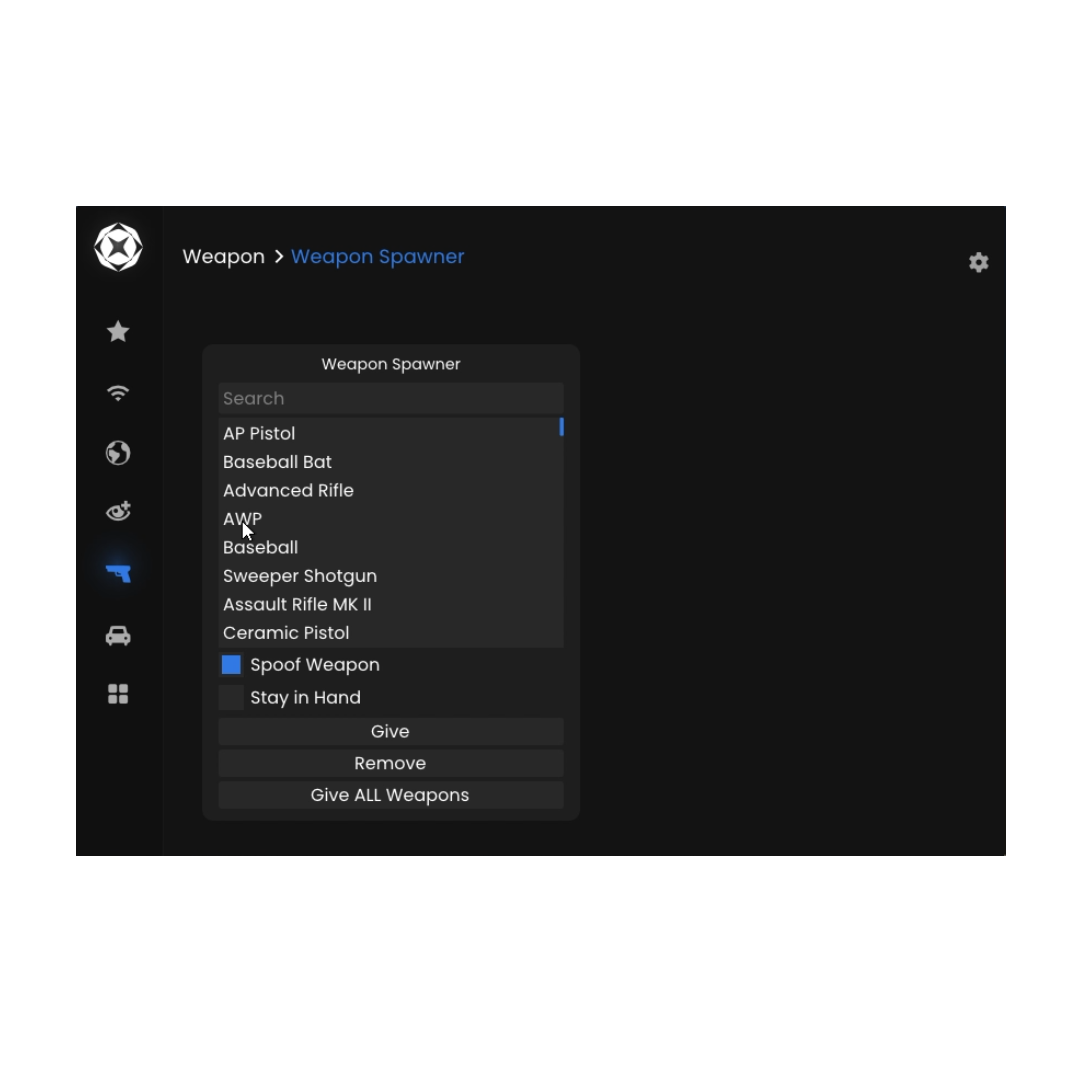
Task: Click the weapon list scrollbar handle
Action: pos(561,427)
